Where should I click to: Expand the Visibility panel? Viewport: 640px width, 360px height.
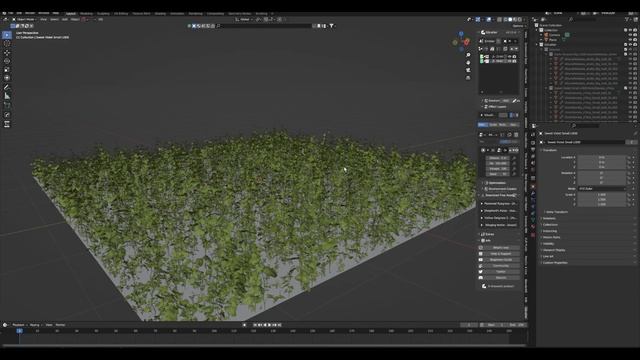(x=548, y=244)
